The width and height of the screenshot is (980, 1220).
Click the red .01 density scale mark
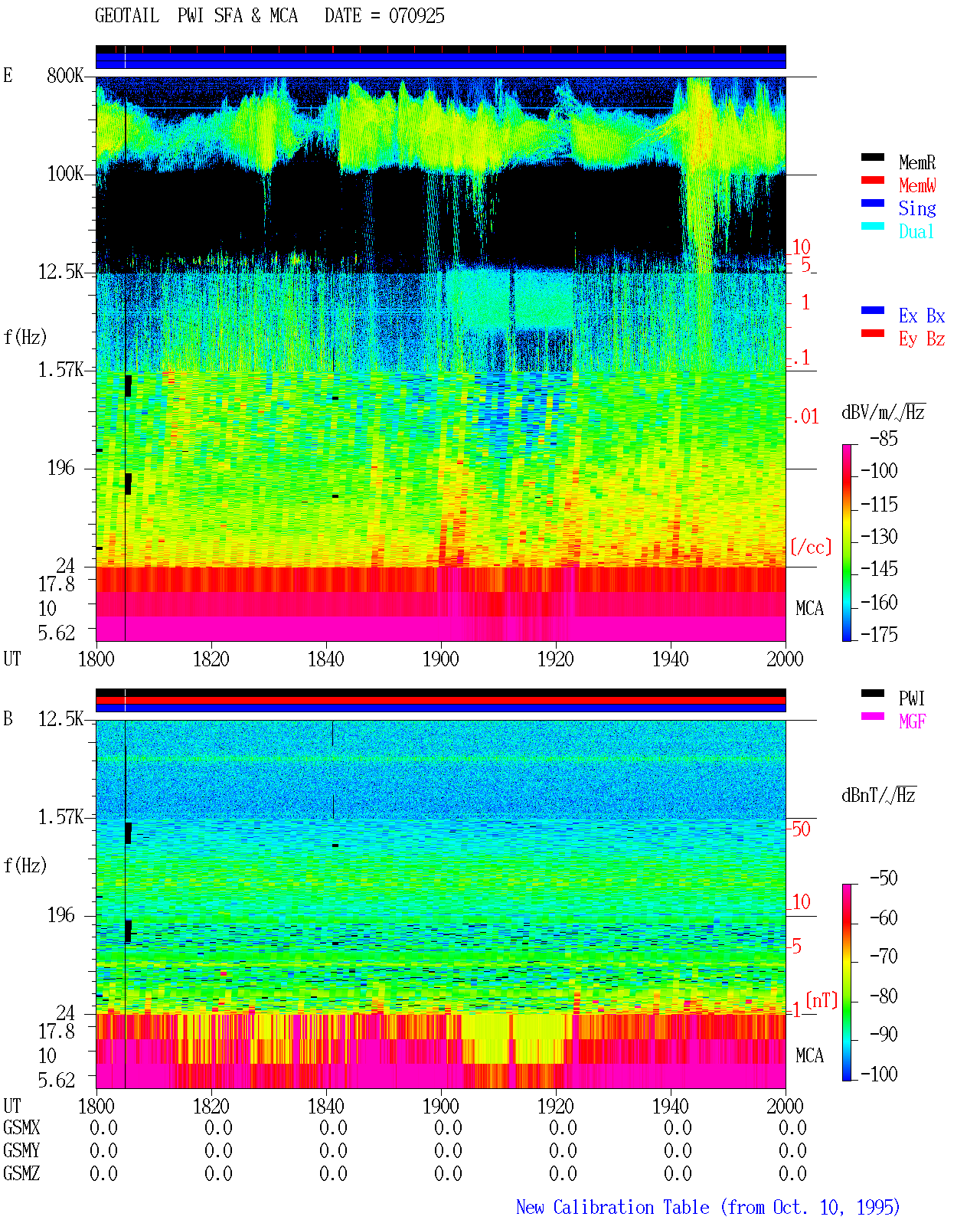[805, 417]
